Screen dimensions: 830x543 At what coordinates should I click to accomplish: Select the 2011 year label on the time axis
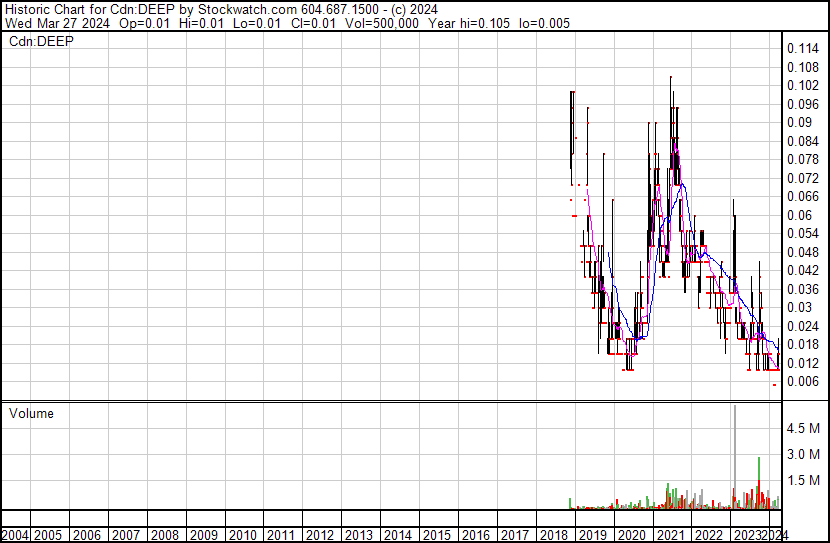[281, 535]
